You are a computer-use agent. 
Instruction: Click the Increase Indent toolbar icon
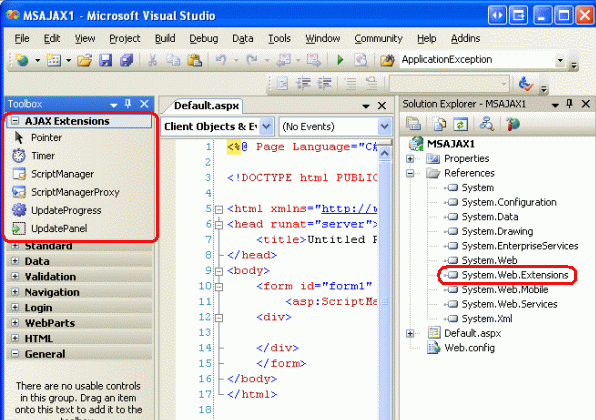pyautogui.click(x=324, y=83)
